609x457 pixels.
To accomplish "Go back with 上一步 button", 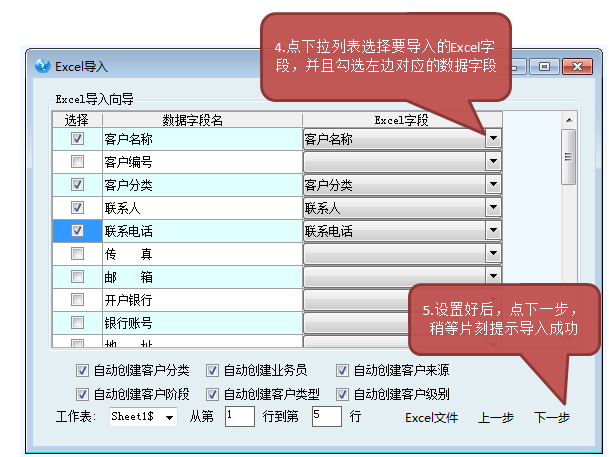I will coord(495,417).
